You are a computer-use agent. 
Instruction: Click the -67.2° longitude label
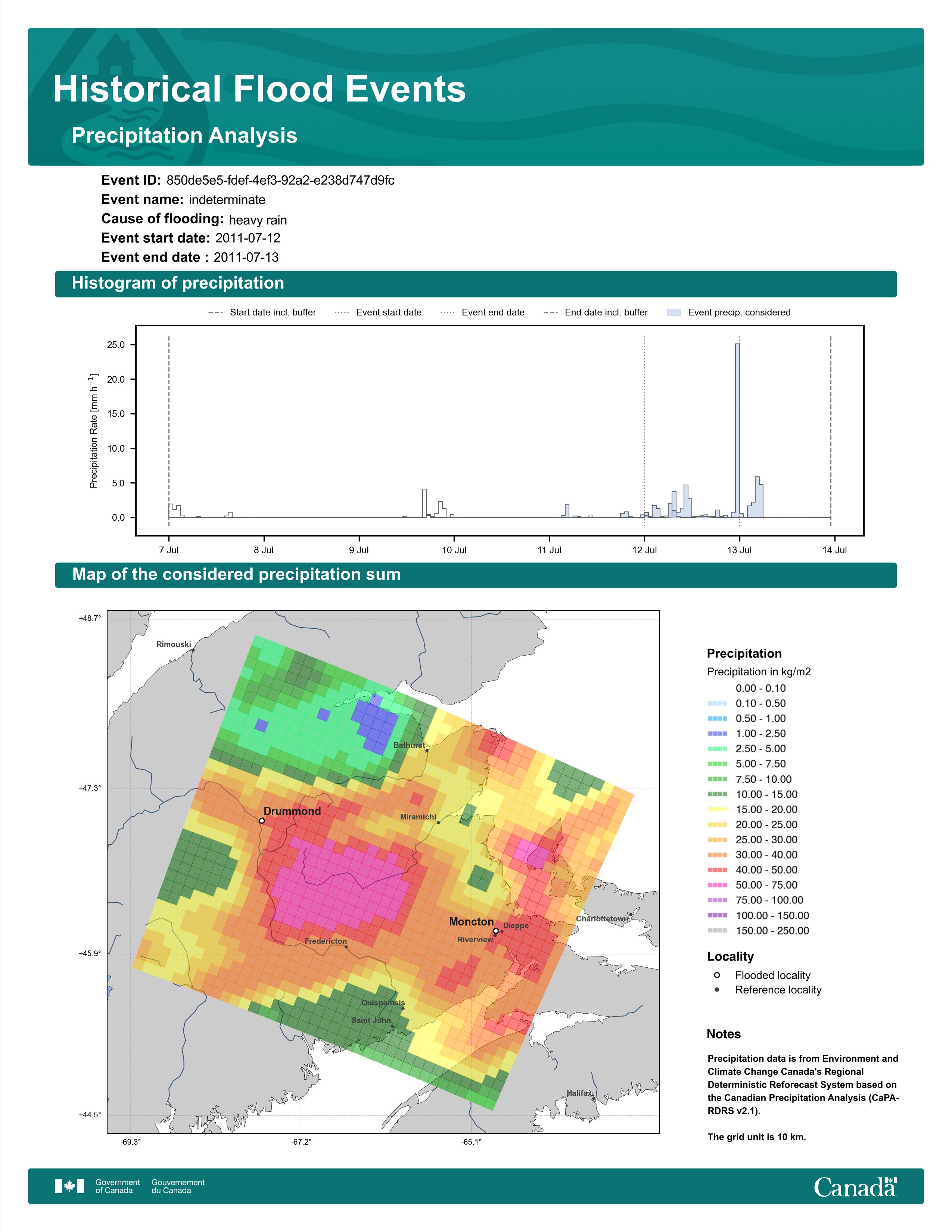(301, 1142)
